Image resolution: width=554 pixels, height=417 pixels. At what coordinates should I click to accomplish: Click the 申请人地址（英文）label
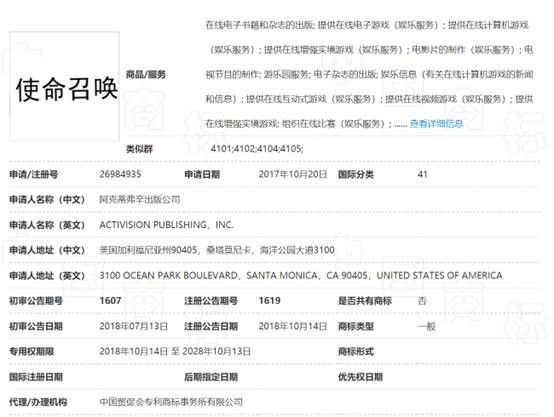[x=47, y=275]
